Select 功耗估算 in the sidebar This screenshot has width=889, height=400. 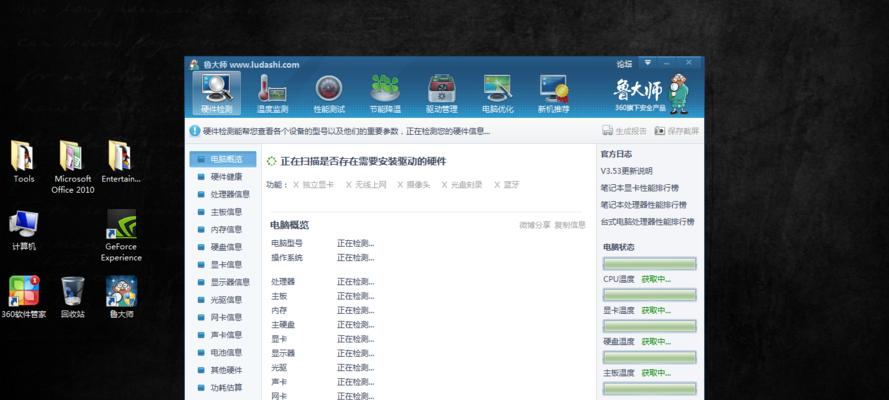pyautogui.click(x=222, y=388)
